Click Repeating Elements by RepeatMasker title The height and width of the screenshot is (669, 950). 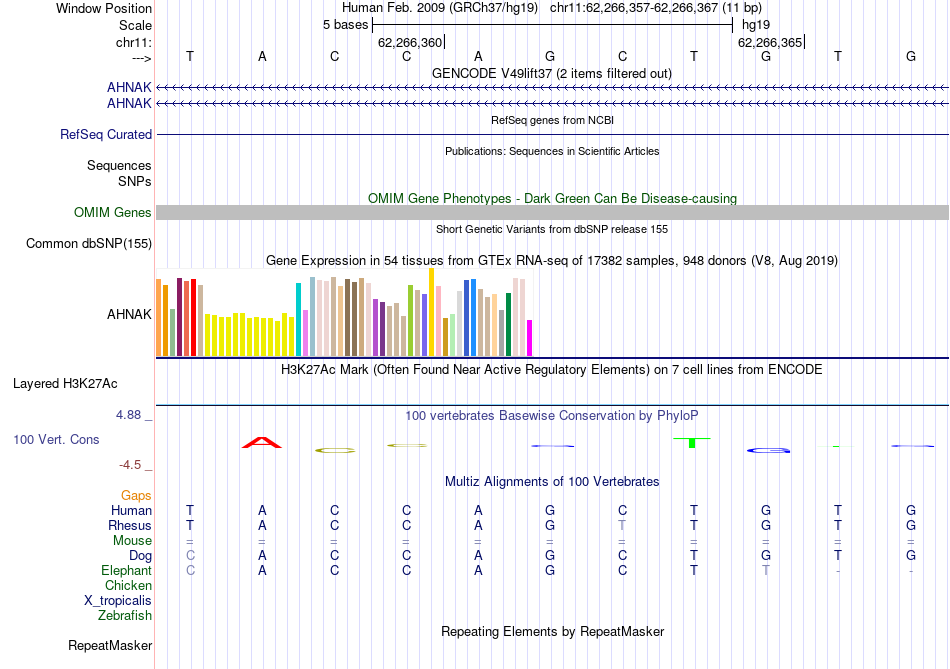click(x=552, y=631)
